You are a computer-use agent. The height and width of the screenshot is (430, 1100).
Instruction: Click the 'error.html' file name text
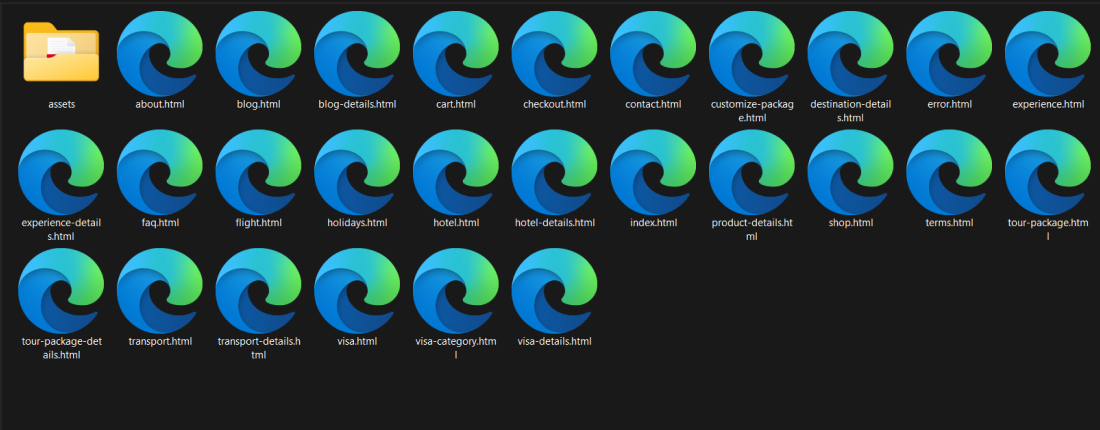click(x=949, y=105)
